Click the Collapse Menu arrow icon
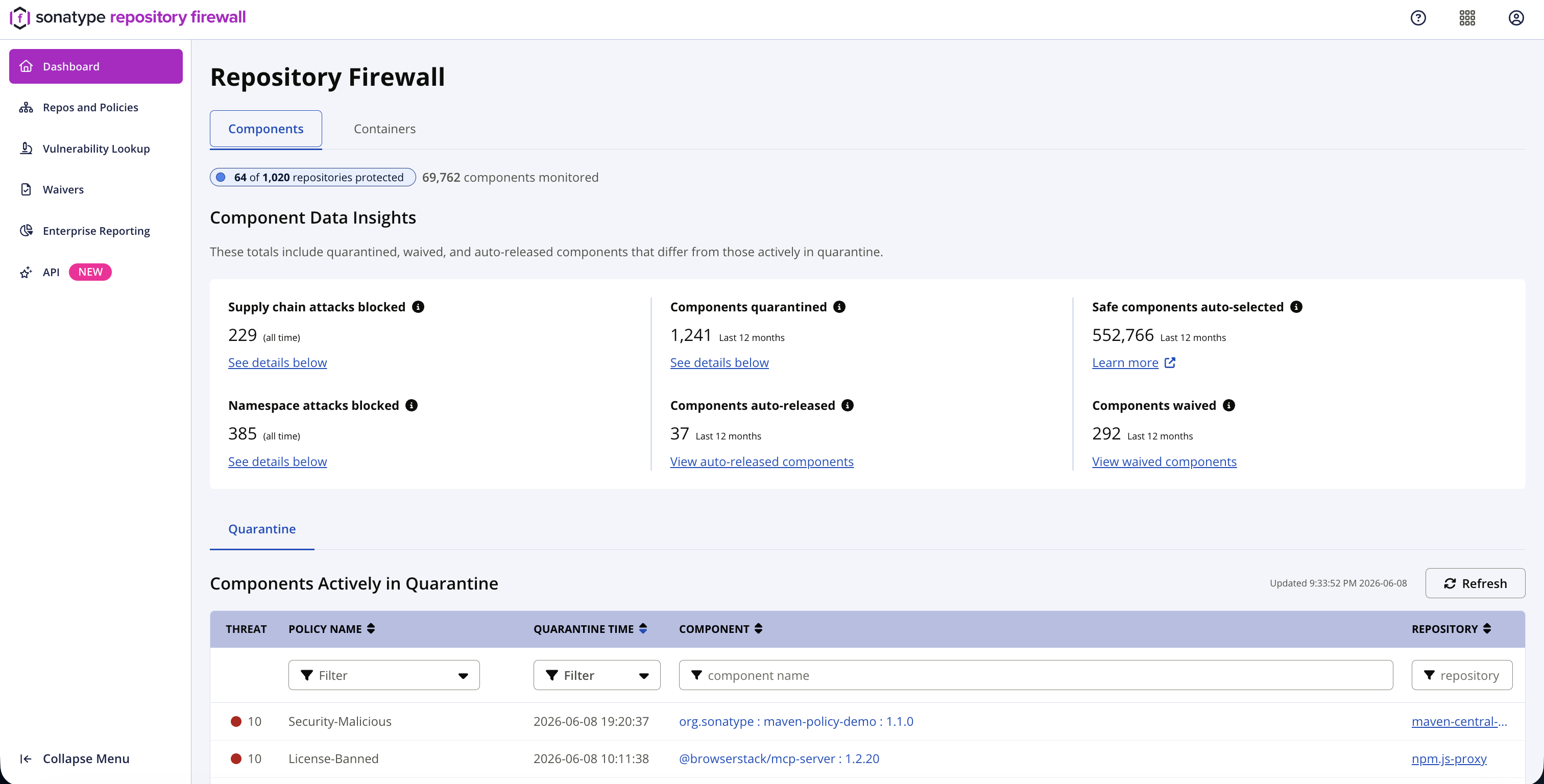Image resolution: width=1544 pixels, height=784 pixels. point(26,759)
